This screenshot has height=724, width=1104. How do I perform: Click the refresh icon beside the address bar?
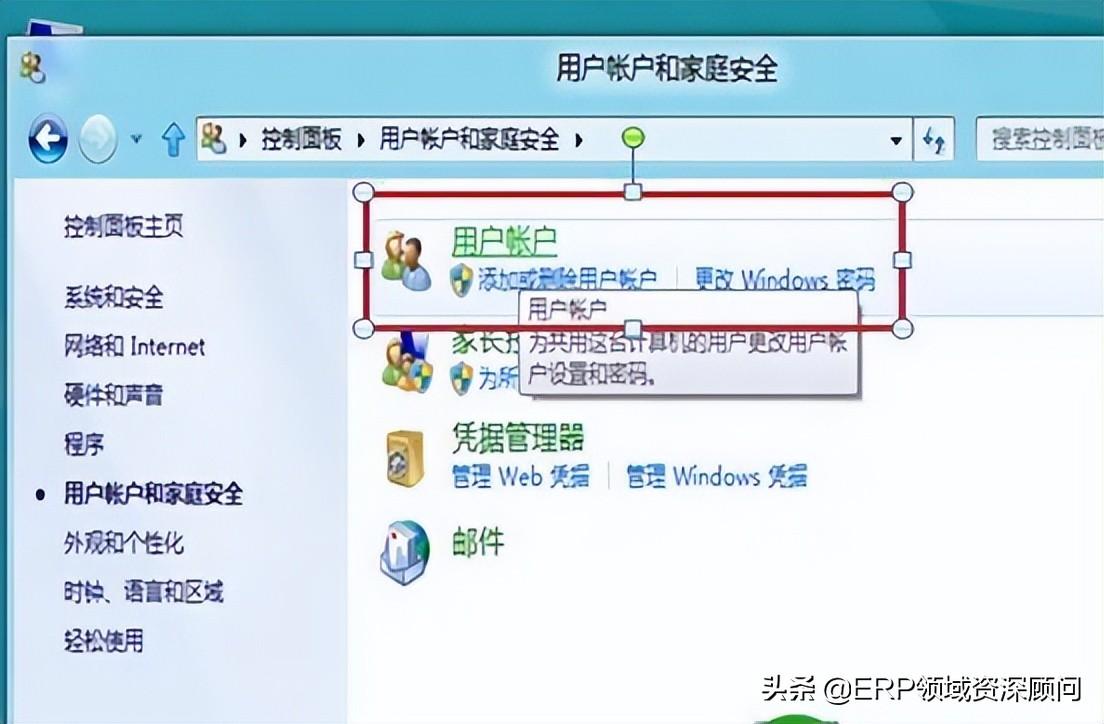click(934, 139)
